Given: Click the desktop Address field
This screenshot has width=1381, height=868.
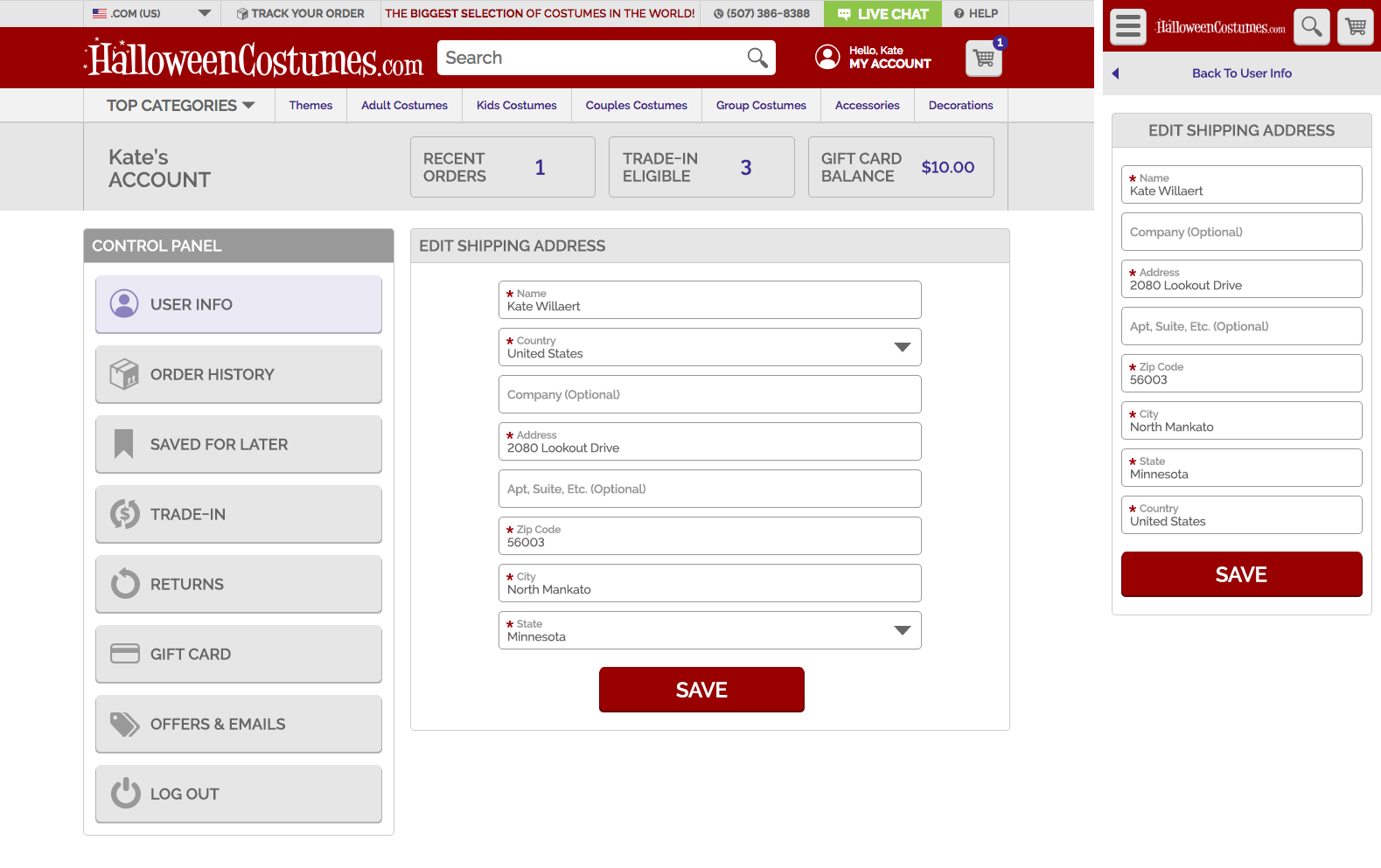Looking at the screenshot, I should (709, 441).
